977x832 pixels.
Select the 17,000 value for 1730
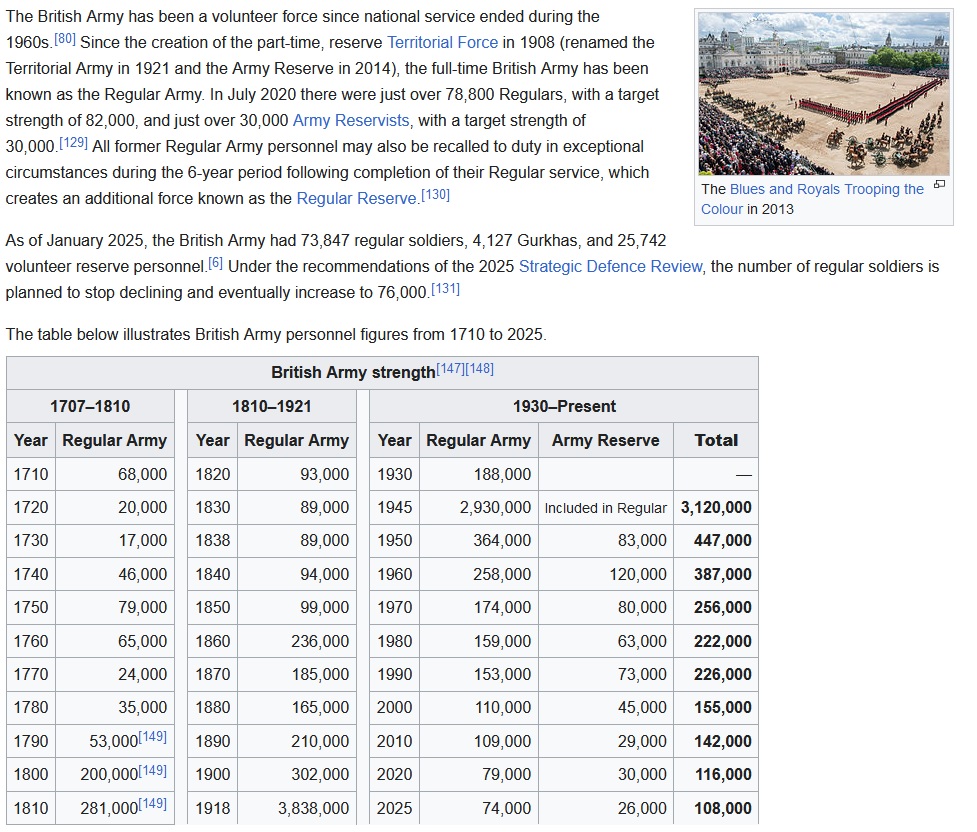click(x=143, y=540)
